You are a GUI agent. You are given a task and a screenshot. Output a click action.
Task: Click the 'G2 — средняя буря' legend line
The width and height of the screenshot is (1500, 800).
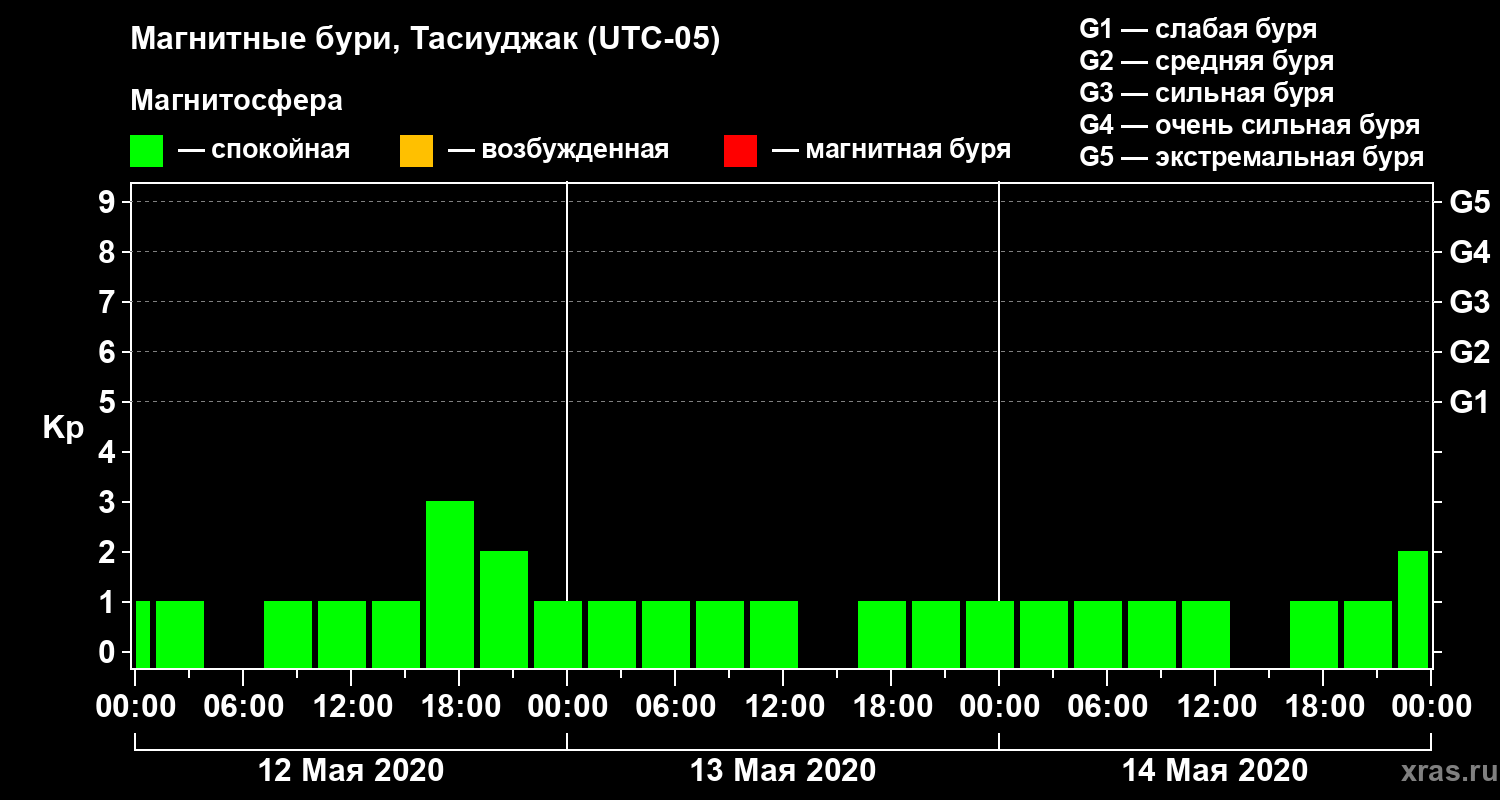1207,61
